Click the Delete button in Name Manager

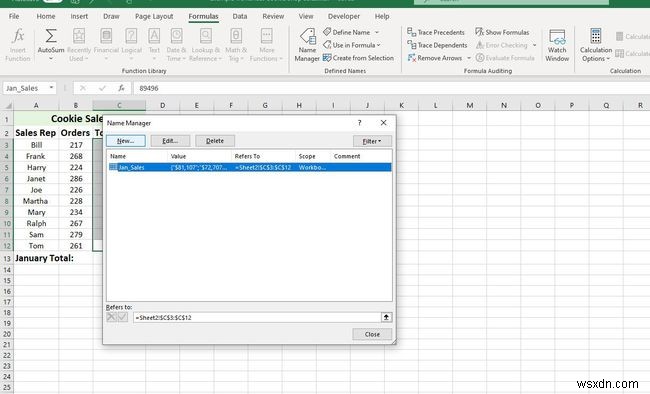click(x=215, y=141)
